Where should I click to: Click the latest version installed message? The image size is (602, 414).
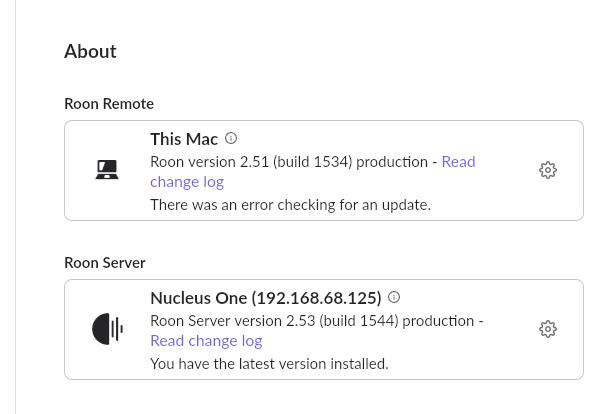[269, 364]
